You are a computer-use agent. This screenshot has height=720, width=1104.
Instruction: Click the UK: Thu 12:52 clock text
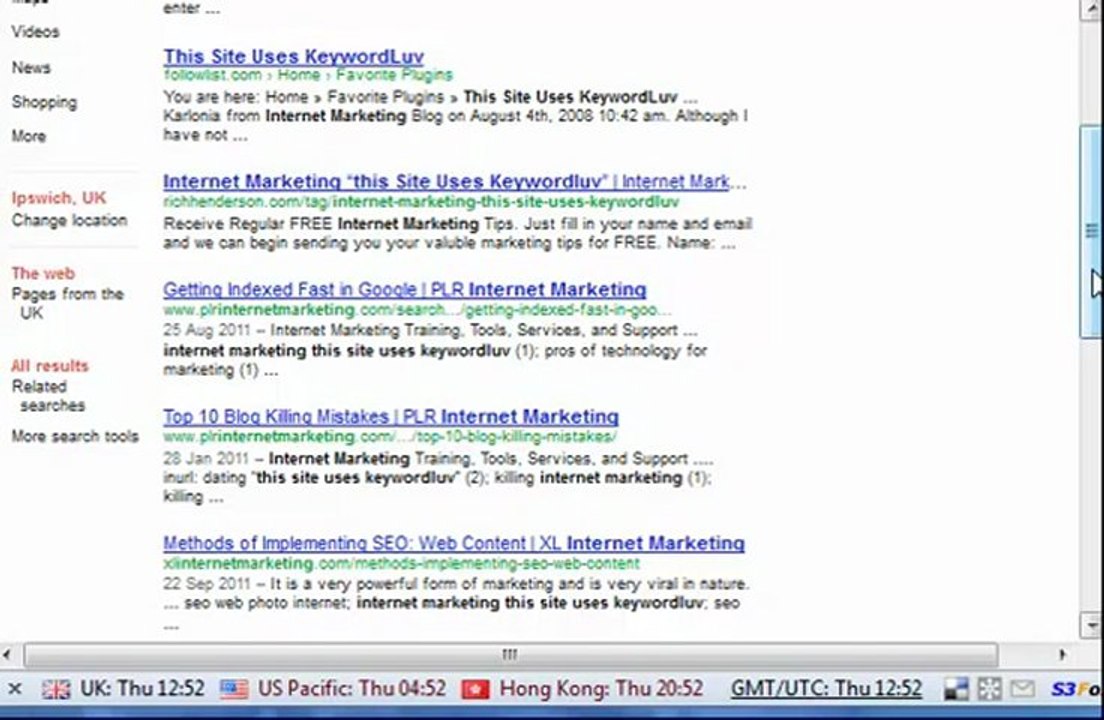142,688
